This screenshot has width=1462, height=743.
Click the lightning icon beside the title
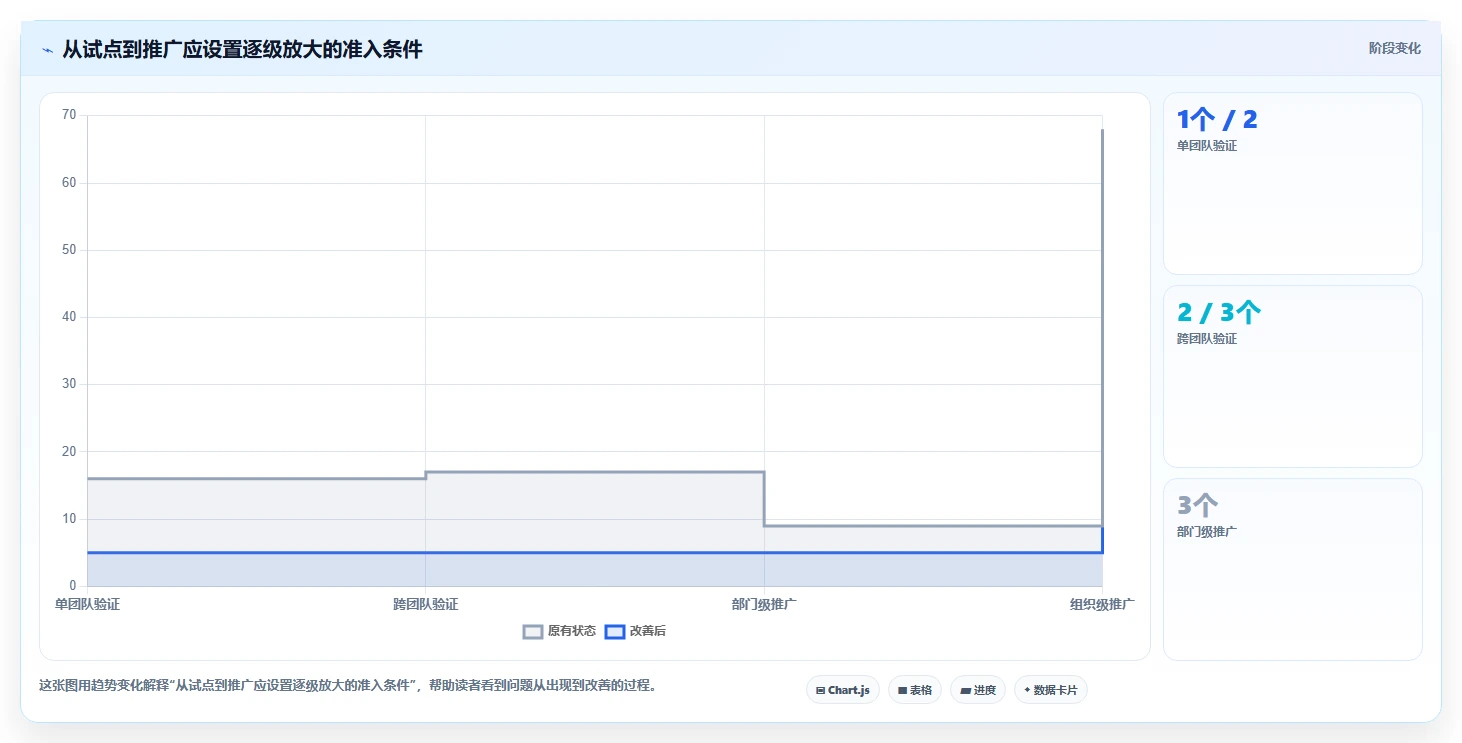(x=47, y=50)
